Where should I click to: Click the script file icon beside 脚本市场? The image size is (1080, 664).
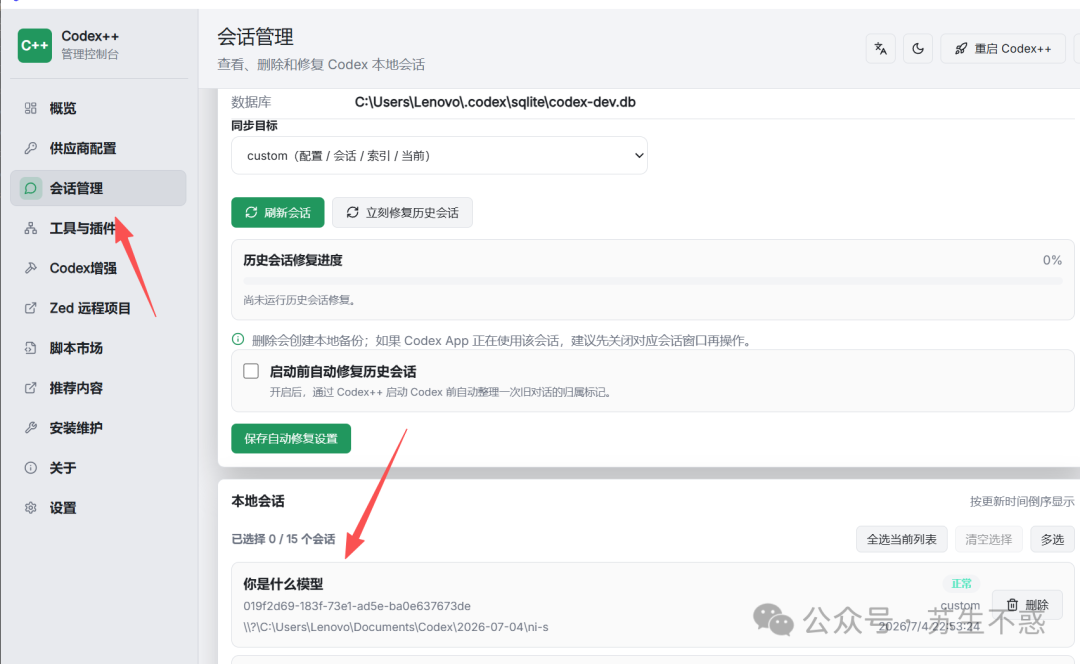click(x=30, y=348)
